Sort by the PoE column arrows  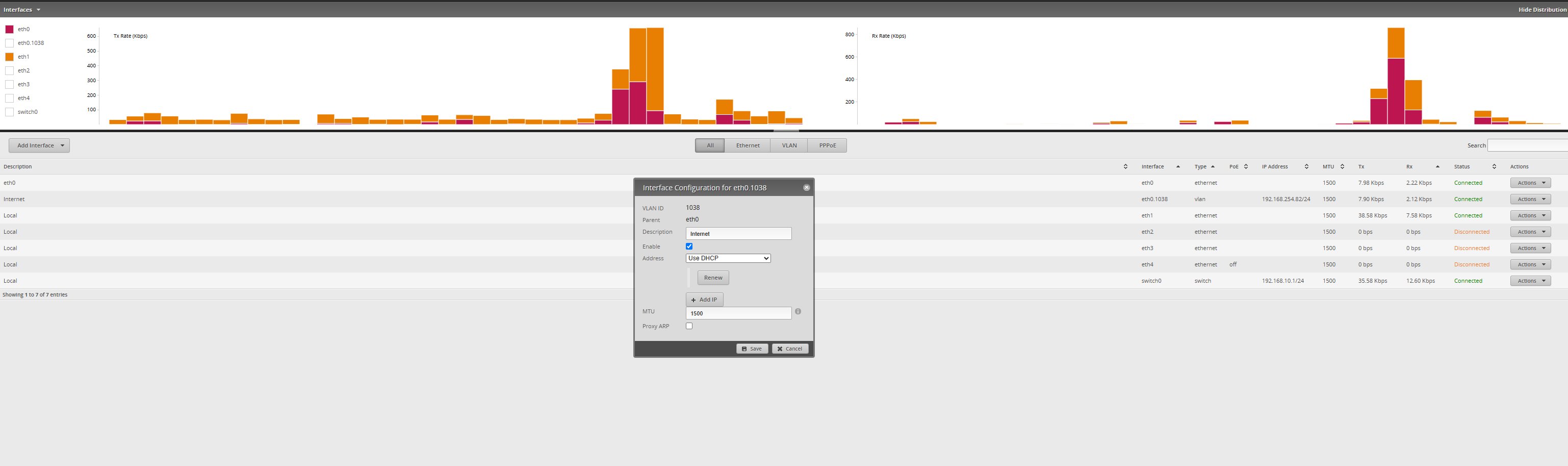1245,167
